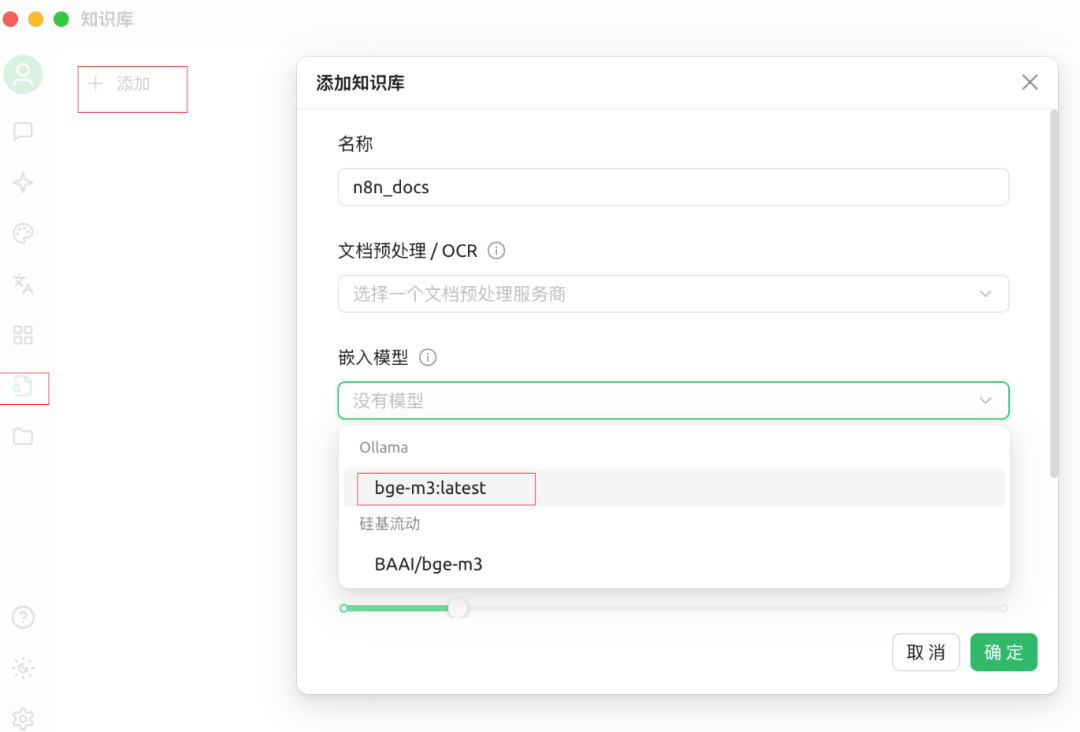Screen dimensions: 1080x732
Task: Open the mini apps grid icon
Action: click(x=23, y=335)
